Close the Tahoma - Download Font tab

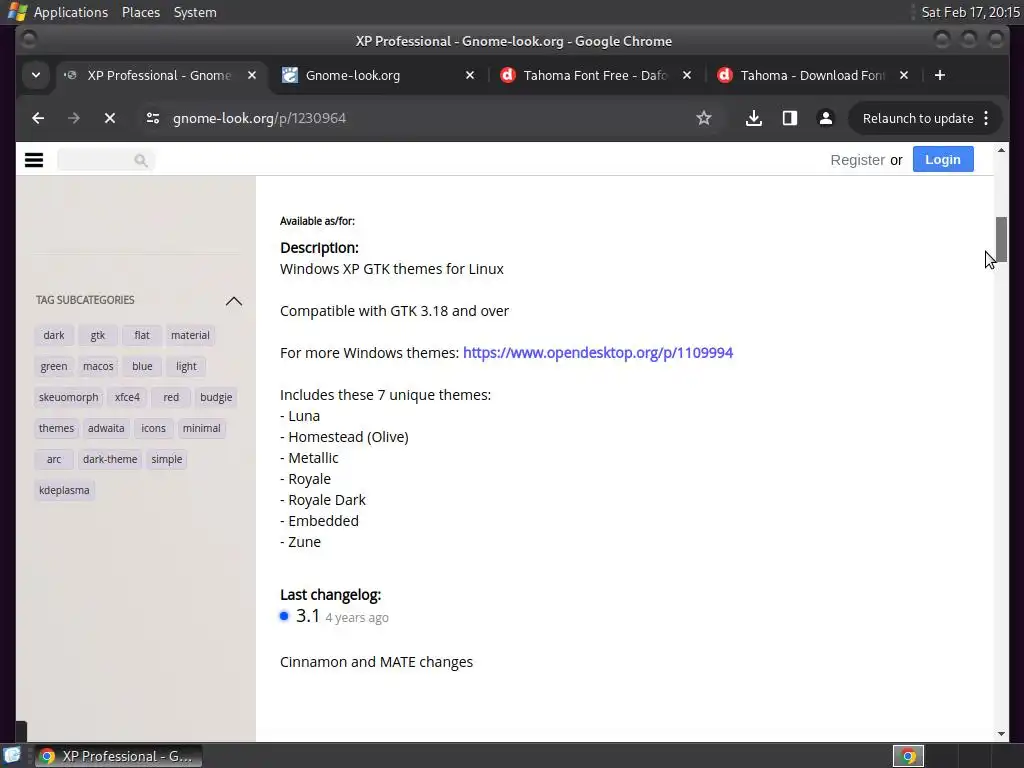tap(904, 75)
